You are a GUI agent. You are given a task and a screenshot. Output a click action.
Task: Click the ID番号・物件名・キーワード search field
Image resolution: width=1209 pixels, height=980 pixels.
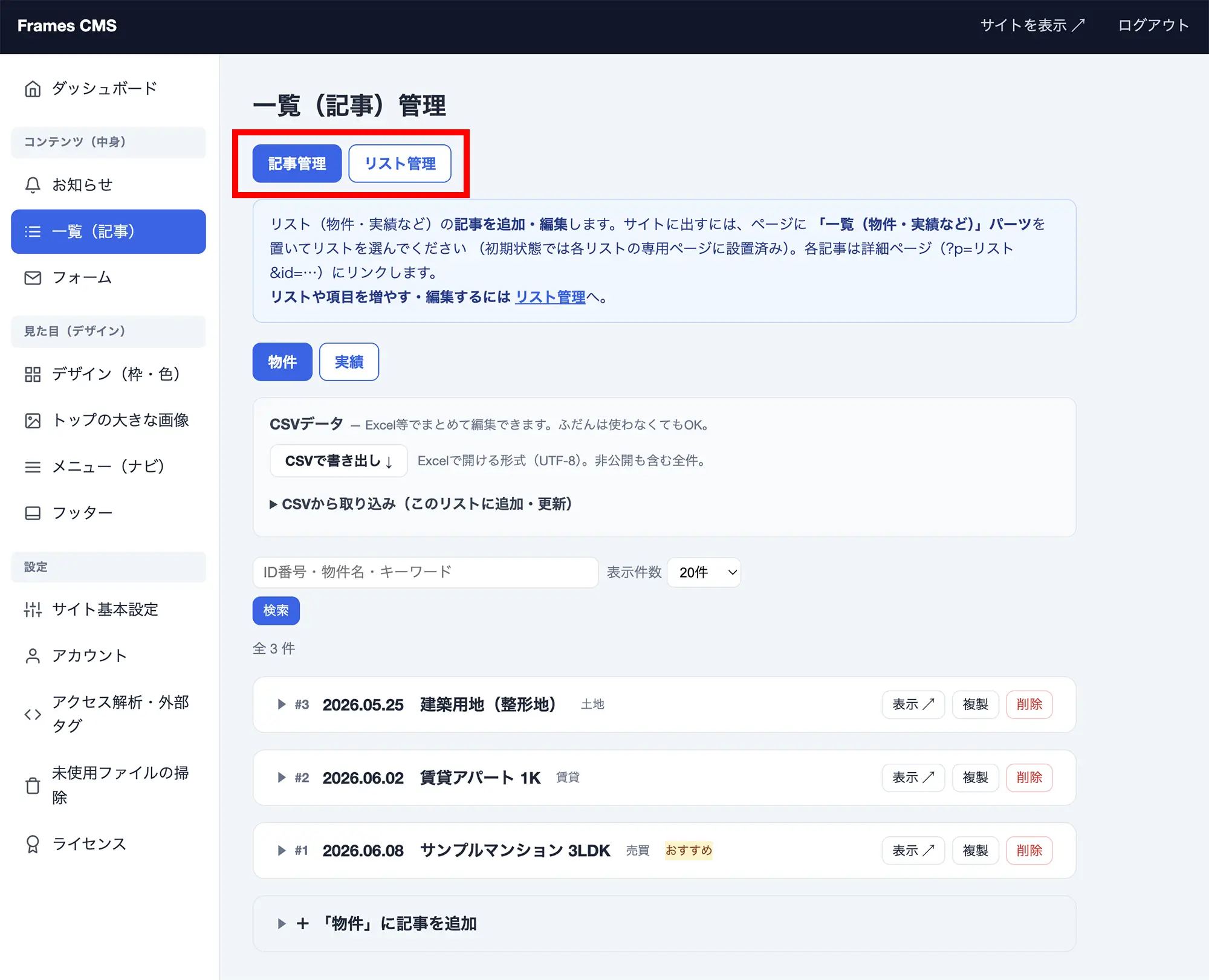[426, 572]
